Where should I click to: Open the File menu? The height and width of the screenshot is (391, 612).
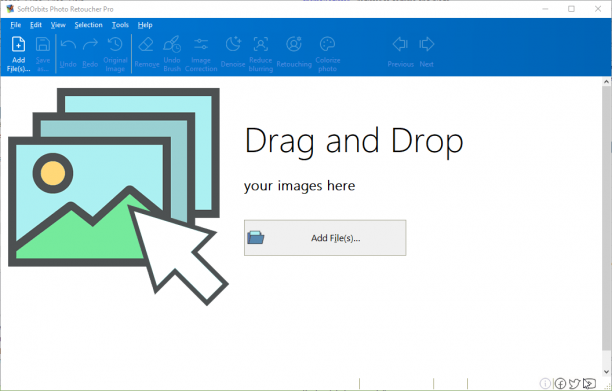16,25
